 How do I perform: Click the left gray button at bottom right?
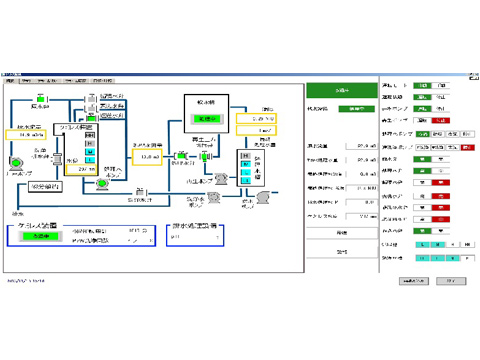point(414,281)
